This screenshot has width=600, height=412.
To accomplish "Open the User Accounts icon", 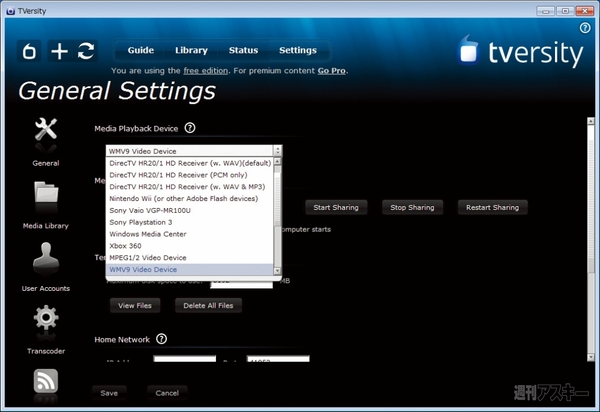I will click(x=46, y=255).
